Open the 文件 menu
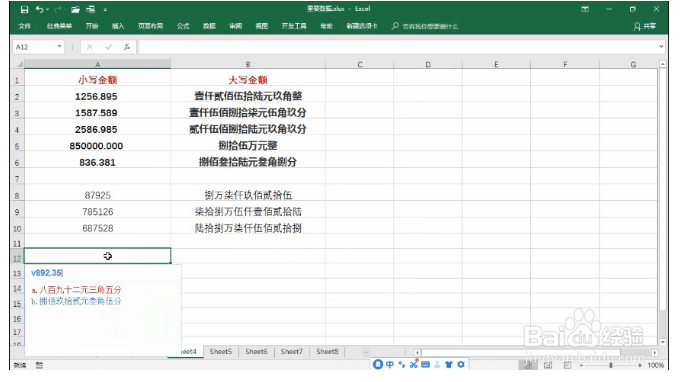683x382 pixels. [x=25, y=26]
